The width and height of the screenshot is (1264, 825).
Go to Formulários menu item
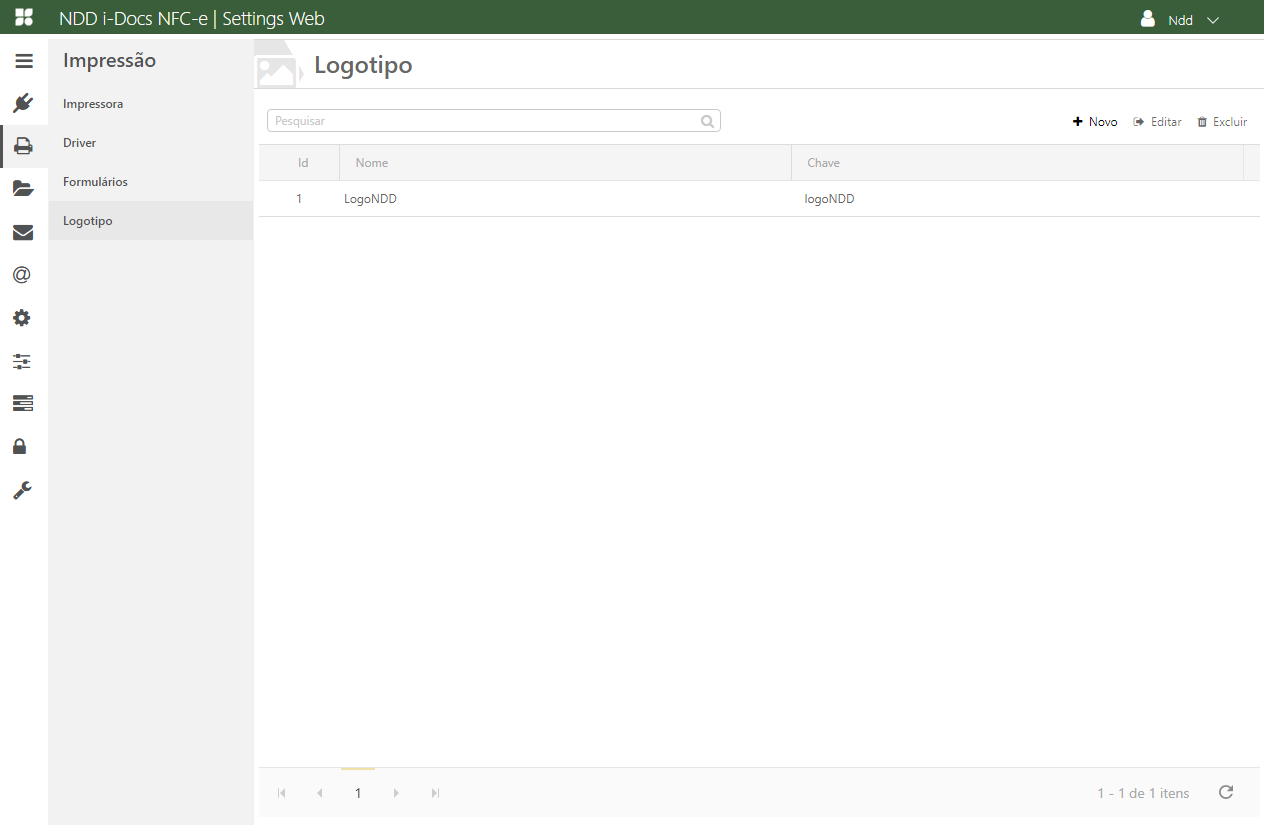coord(95,182)
